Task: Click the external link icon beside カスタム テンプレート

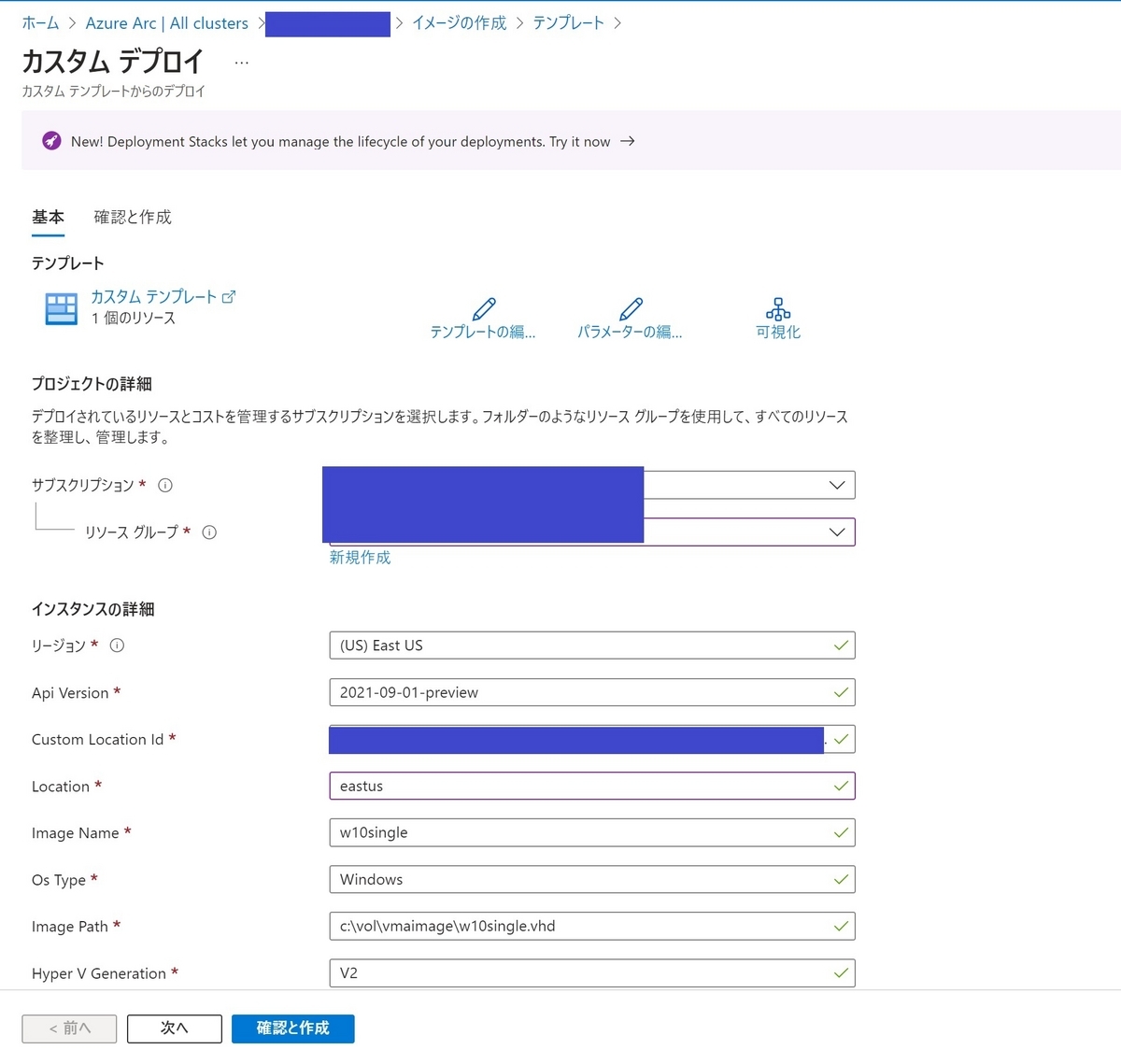Action: pos(229,297)
